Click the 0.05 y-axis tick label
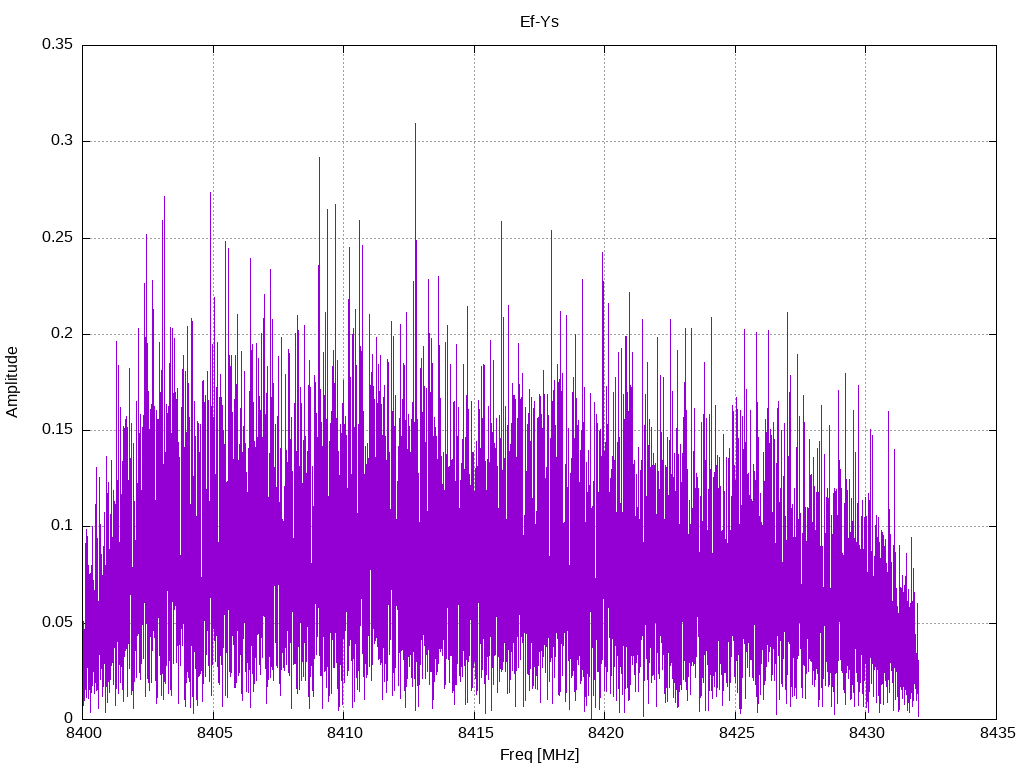Viewport: 1024px width, 768px height. pyautogui.click(x=57, y=622)
